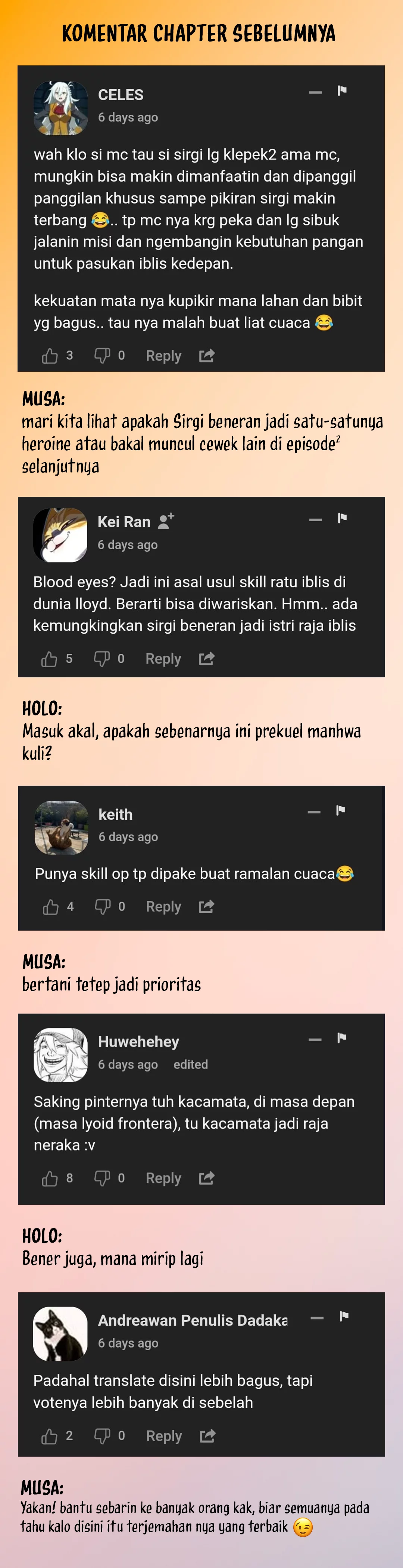Screen dimensions: 403x1568
Task: Open Andreawan's cat avatar
Action: [x=60, y=1334]
